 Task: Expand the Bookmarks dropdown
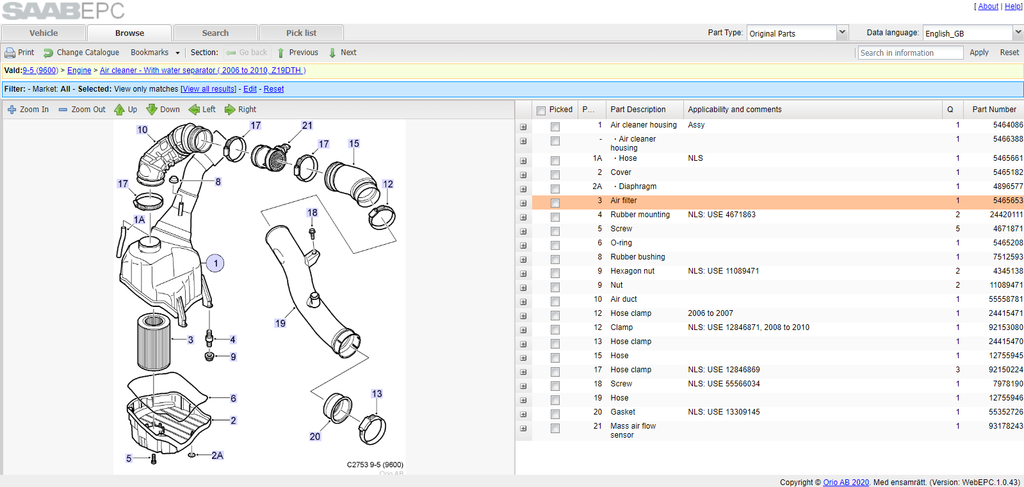tap(155, 52)
